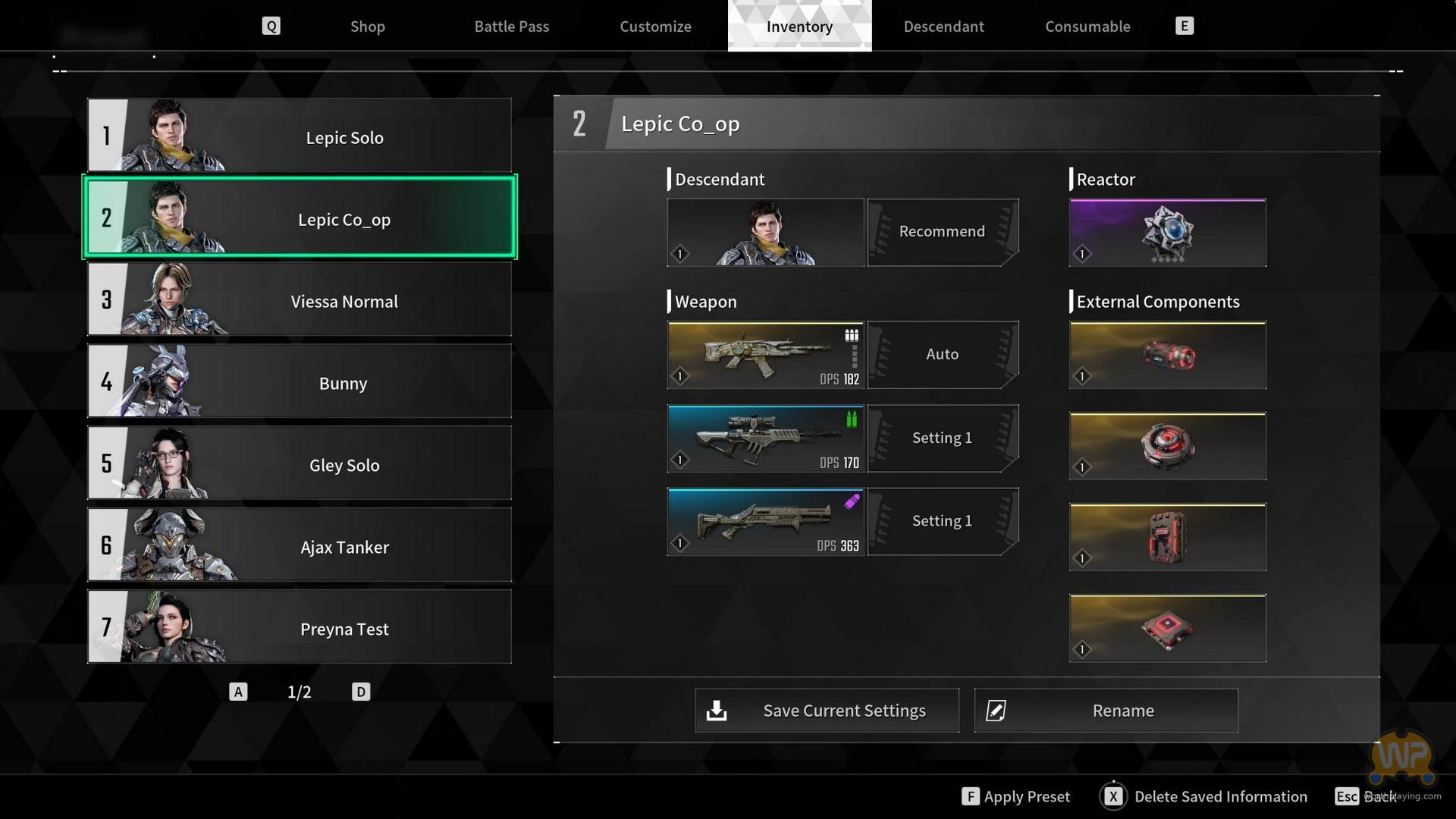Click the round red External Component icon
Screen dimensions: 1456x819
[x=1167, y=446]
